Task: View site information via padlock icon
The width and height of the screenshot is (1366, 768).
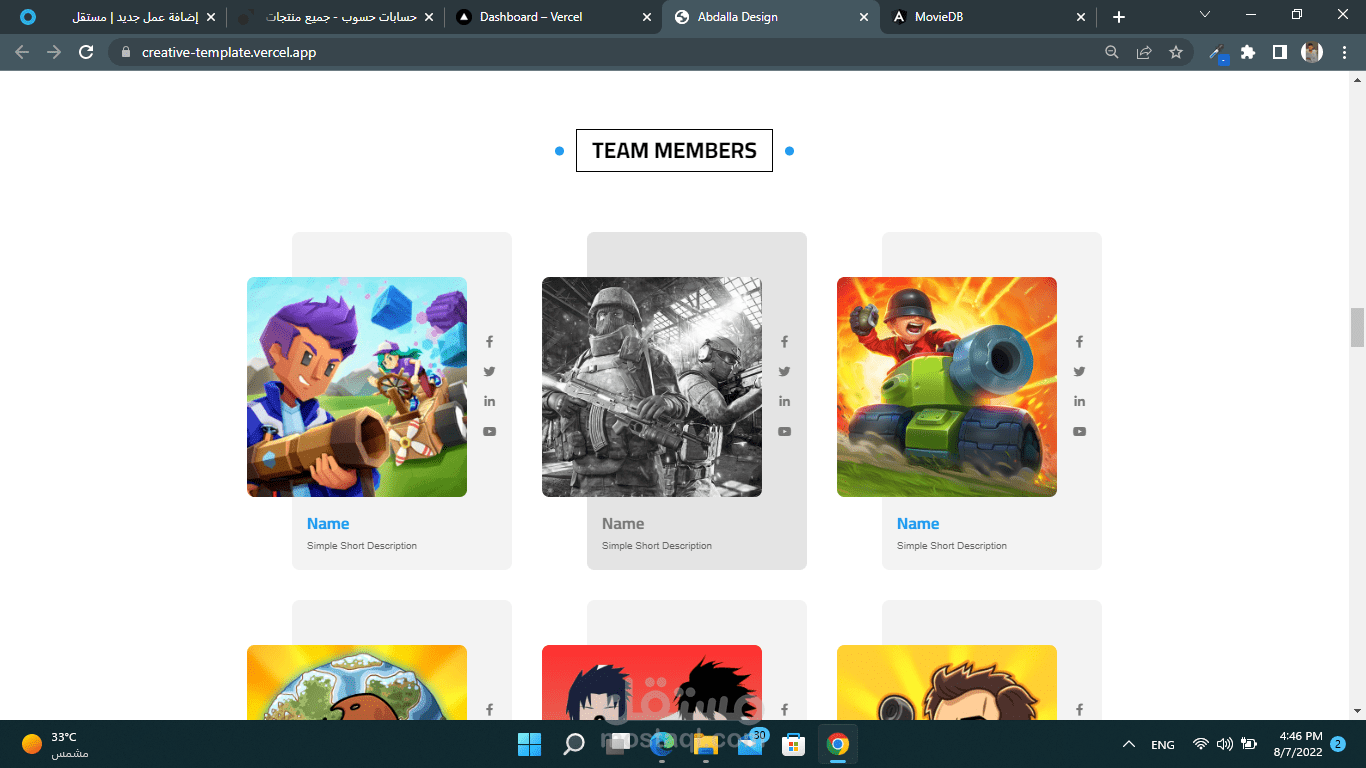Action: (x=125, y=52)
